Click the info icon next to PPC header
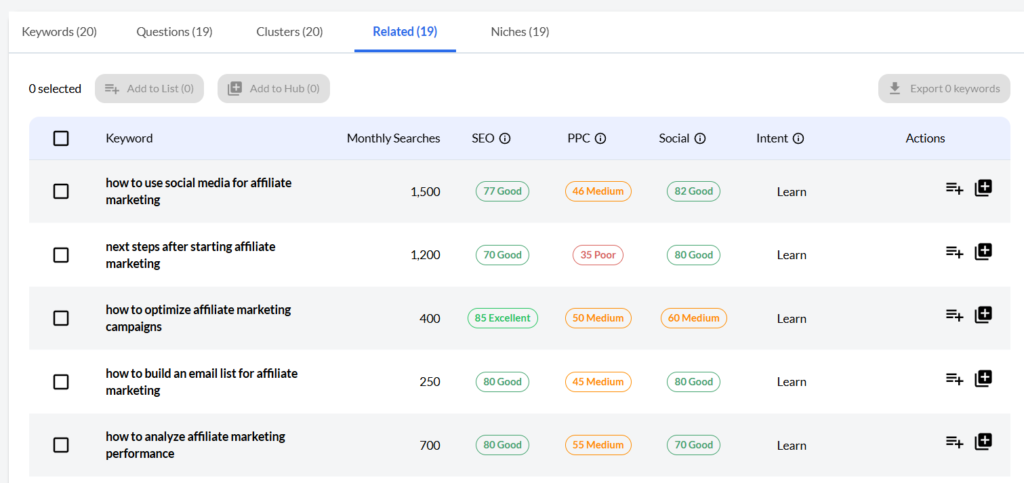Image resolution: width=1024 pixels, height=483 pixels. point(600,139)
